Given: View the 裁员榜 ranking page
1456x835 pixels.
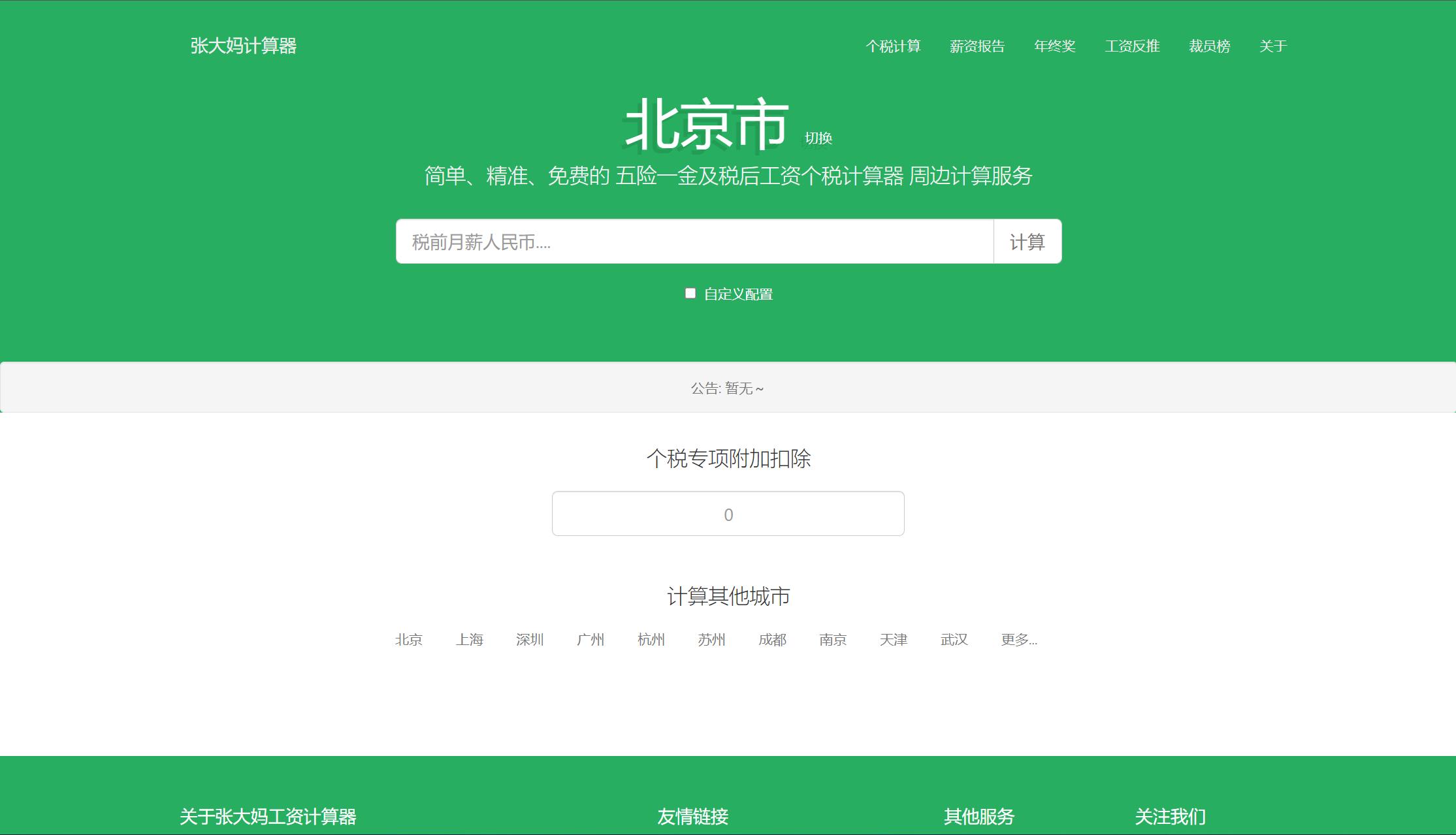Looking at the screenshot, I should tap(1208, 46).
